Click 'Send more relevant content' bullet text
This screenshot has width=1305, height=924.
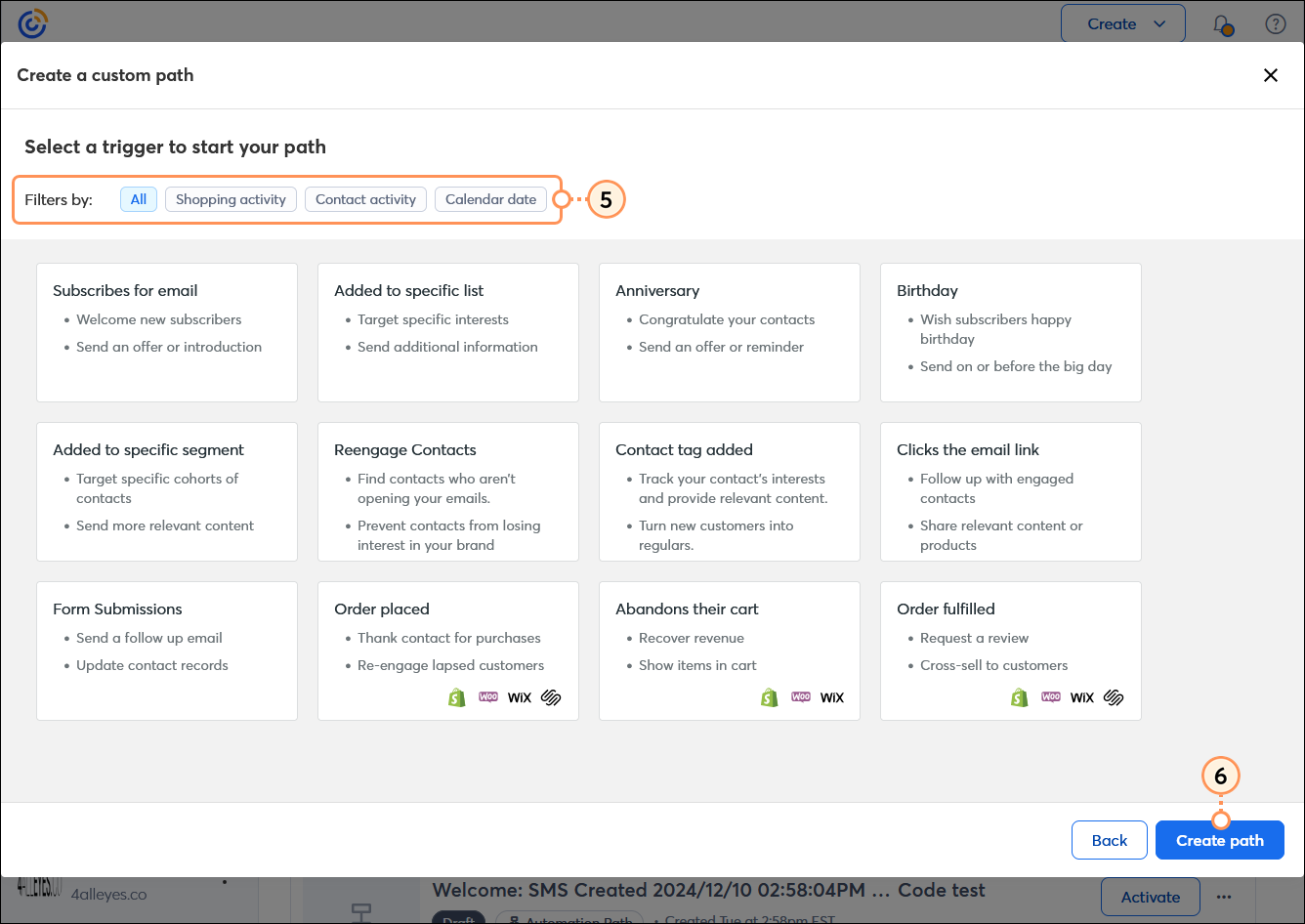165,525
